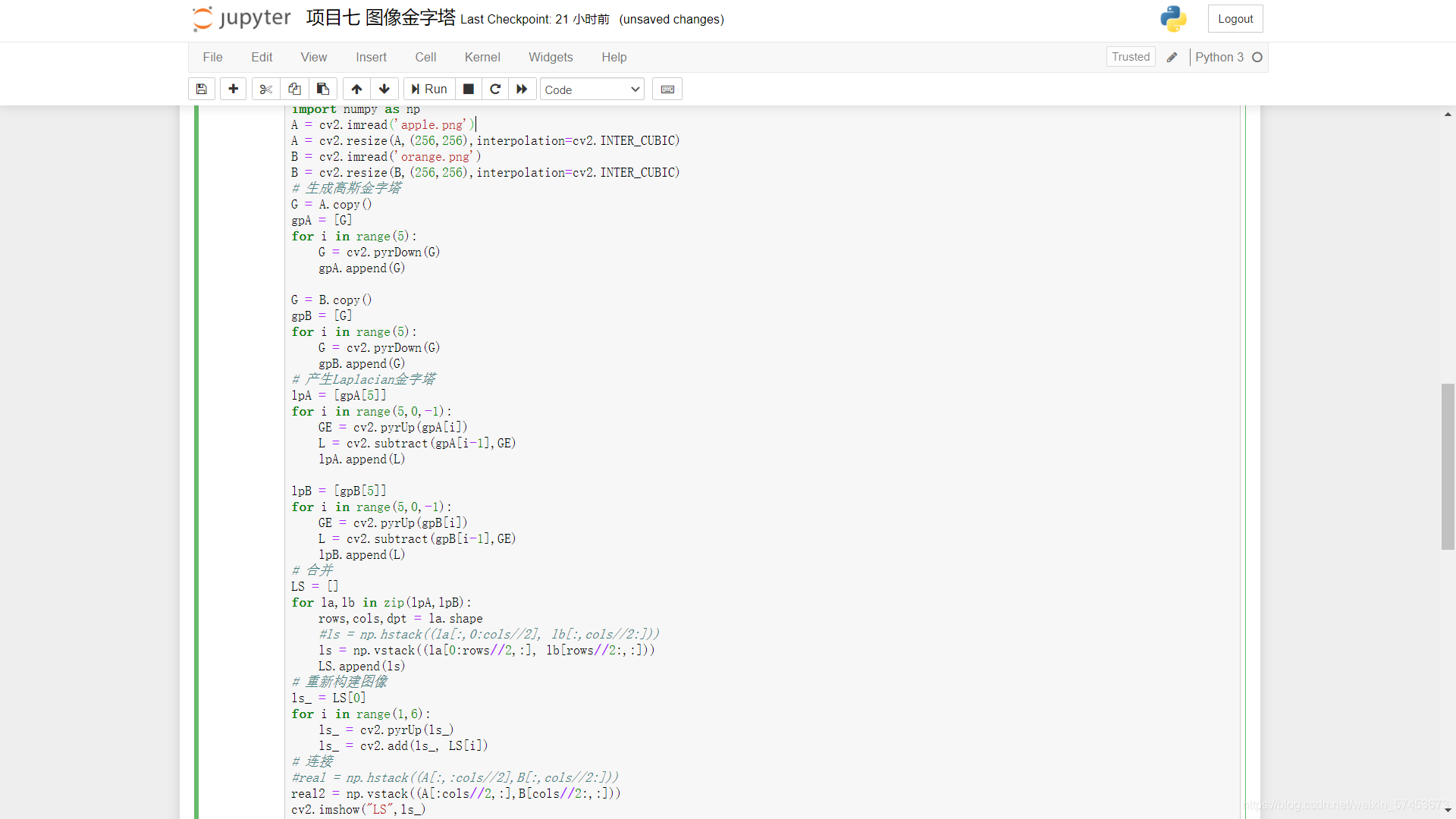The image size is (1456, 819).
Task: Open the command palette keyboard icon
Action: pos(667,89)
